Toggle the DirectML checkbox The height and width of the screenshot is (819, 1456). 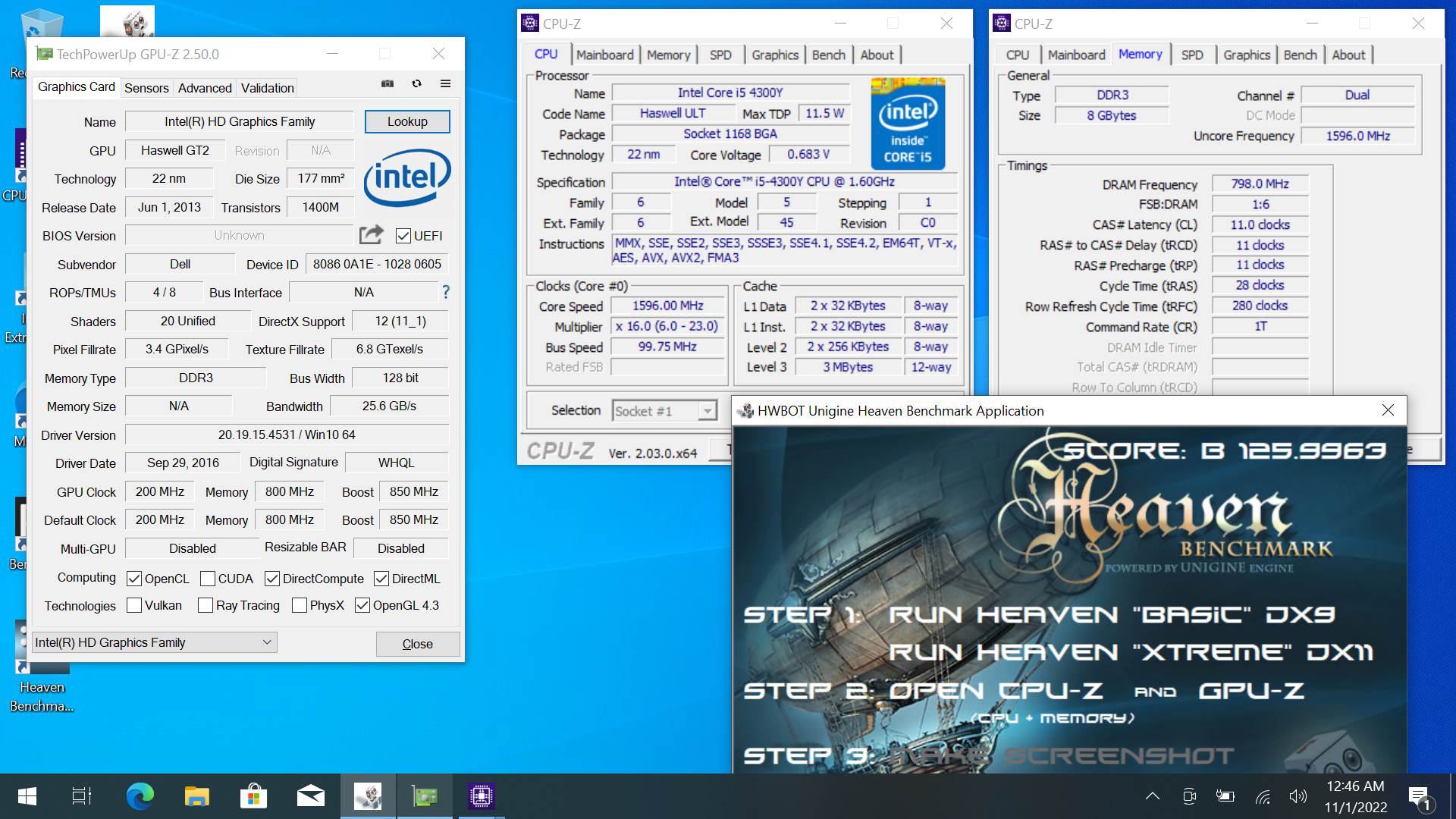pos(381,579)
